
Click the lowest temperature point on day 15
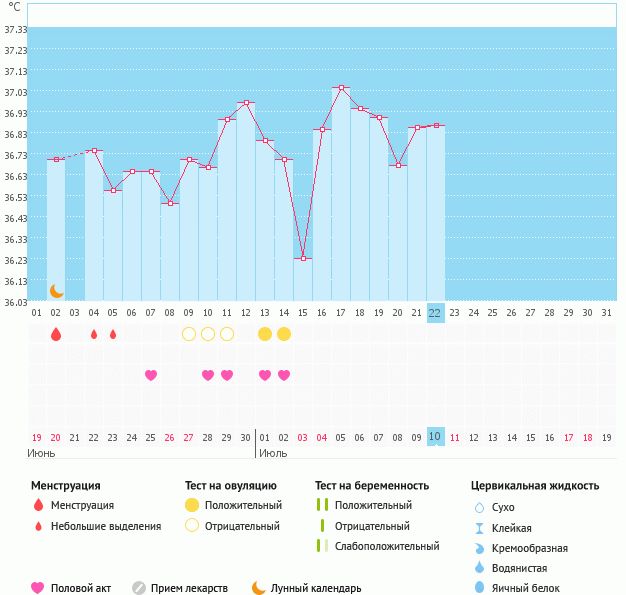pyautogui.click(x=303, y=258)
